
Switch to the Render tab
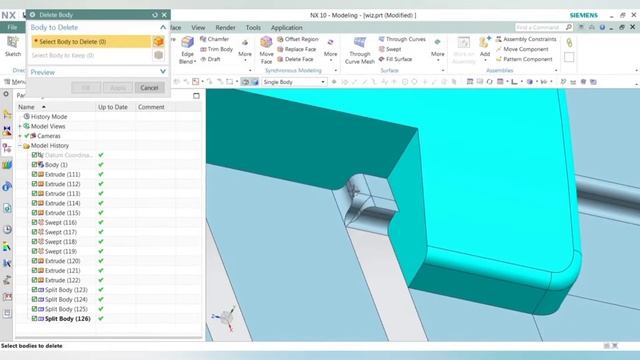point(225,28)
